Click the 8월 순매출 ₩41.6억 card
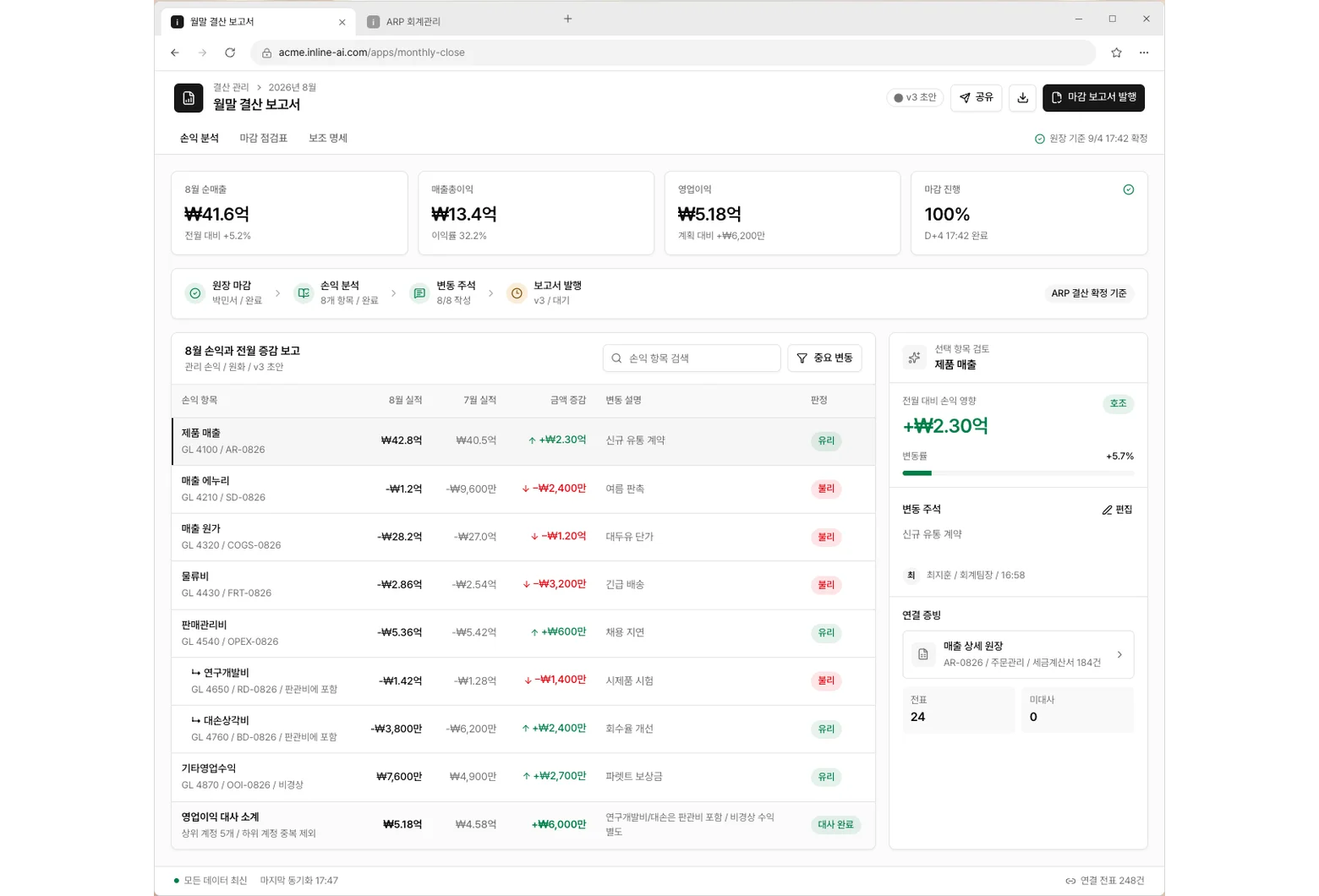The height and width of the screenshot is (896, 1319). pos(289,213)
